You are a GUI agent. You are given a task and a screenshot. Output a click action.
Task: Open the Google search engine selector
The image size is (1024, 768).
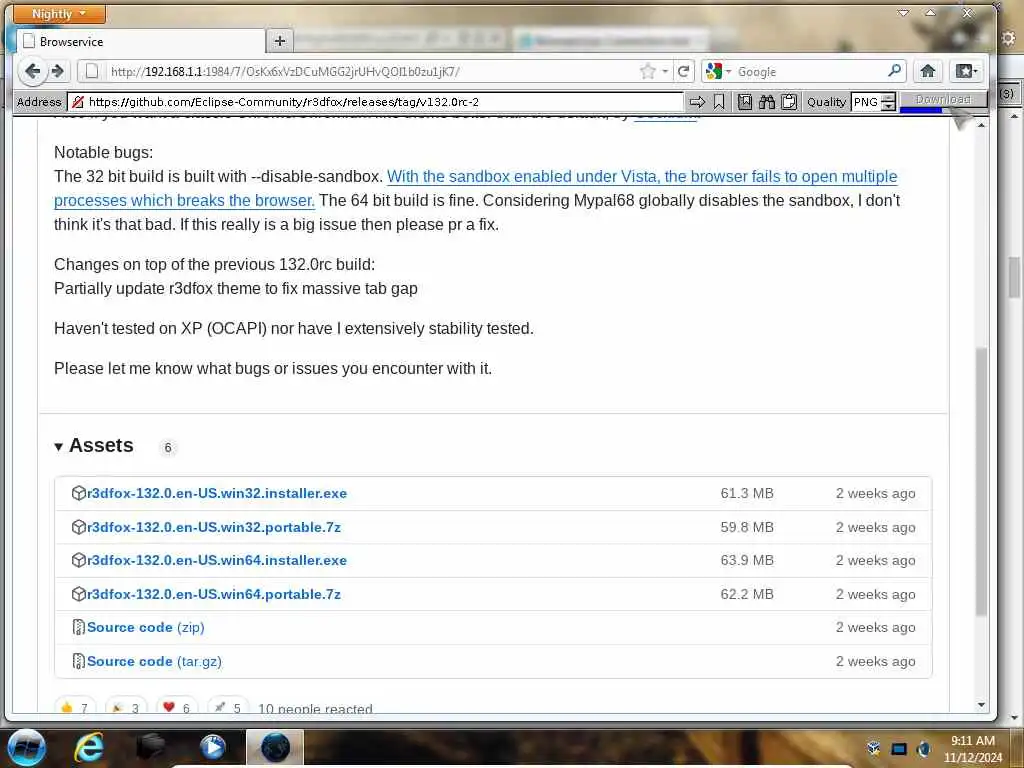pos(717,71)
